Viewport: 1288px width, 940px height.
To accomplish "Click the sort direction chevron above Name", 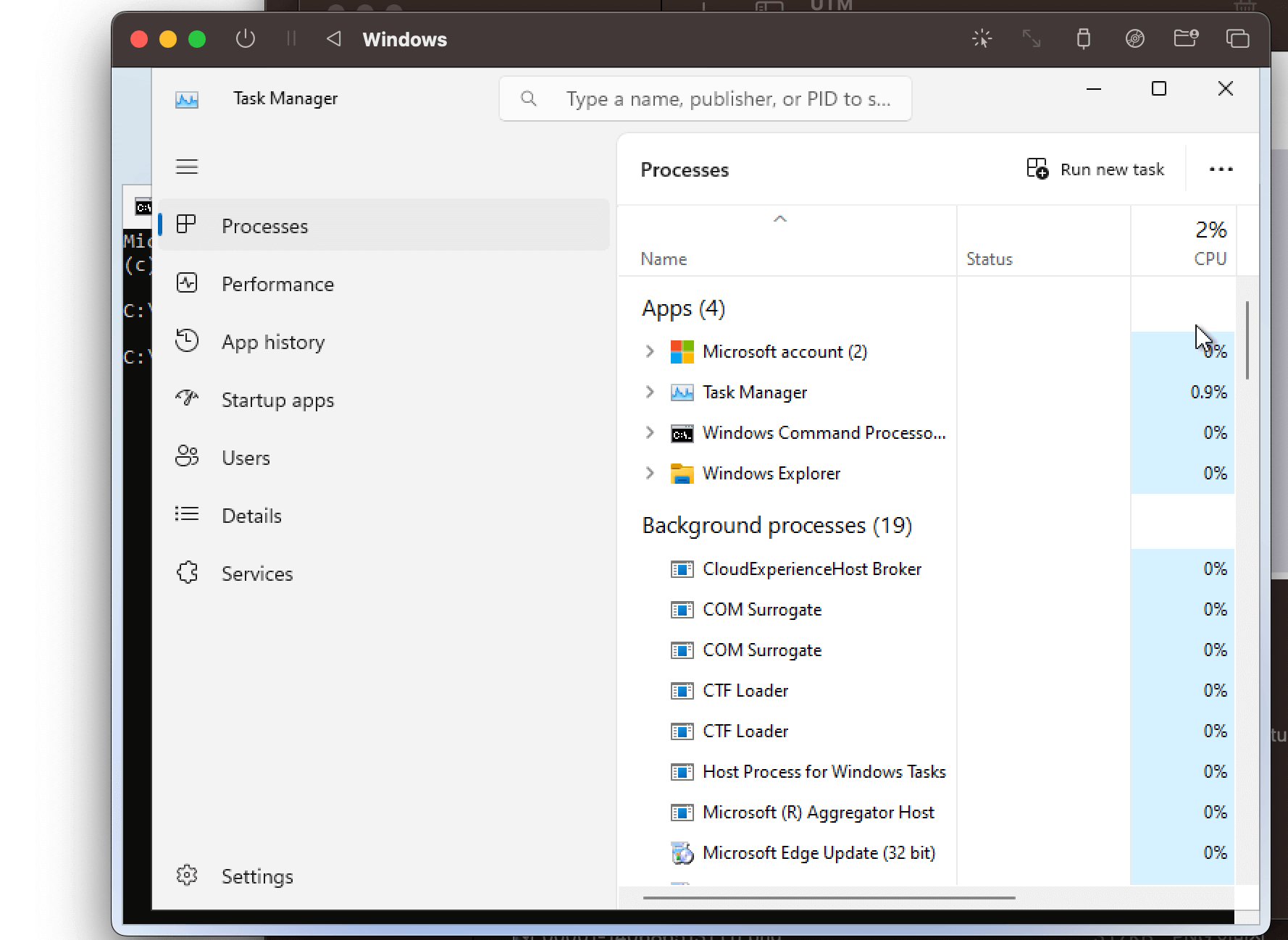I will (780, 219).
